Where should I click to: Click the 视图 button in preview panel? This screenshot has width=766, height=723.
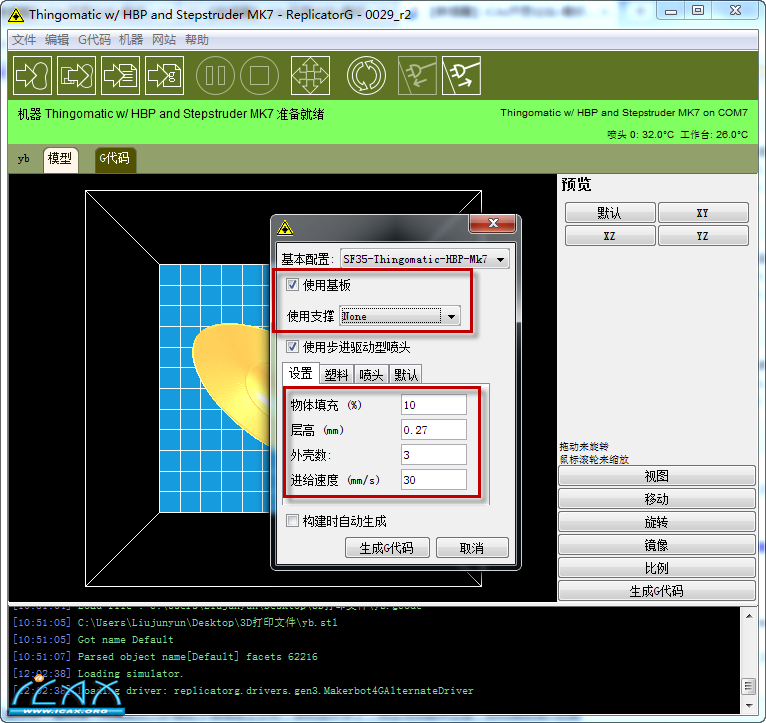657,476
